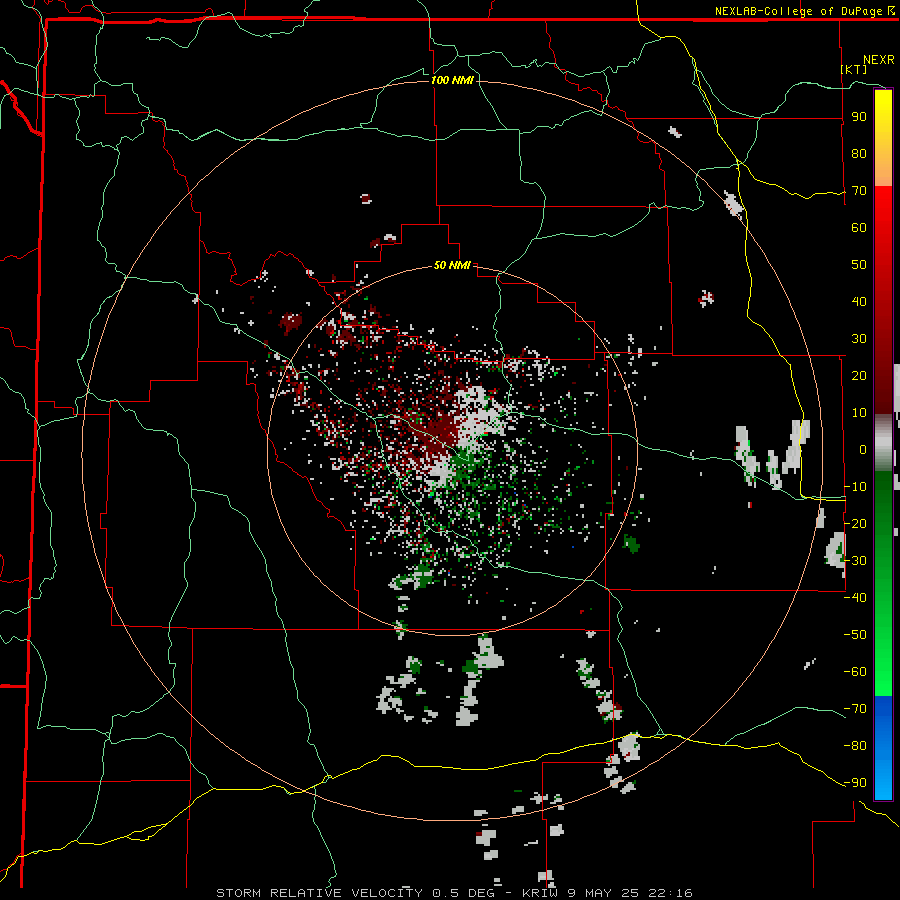Click the -80 value on the velocity scale

(x=855, y=746)
